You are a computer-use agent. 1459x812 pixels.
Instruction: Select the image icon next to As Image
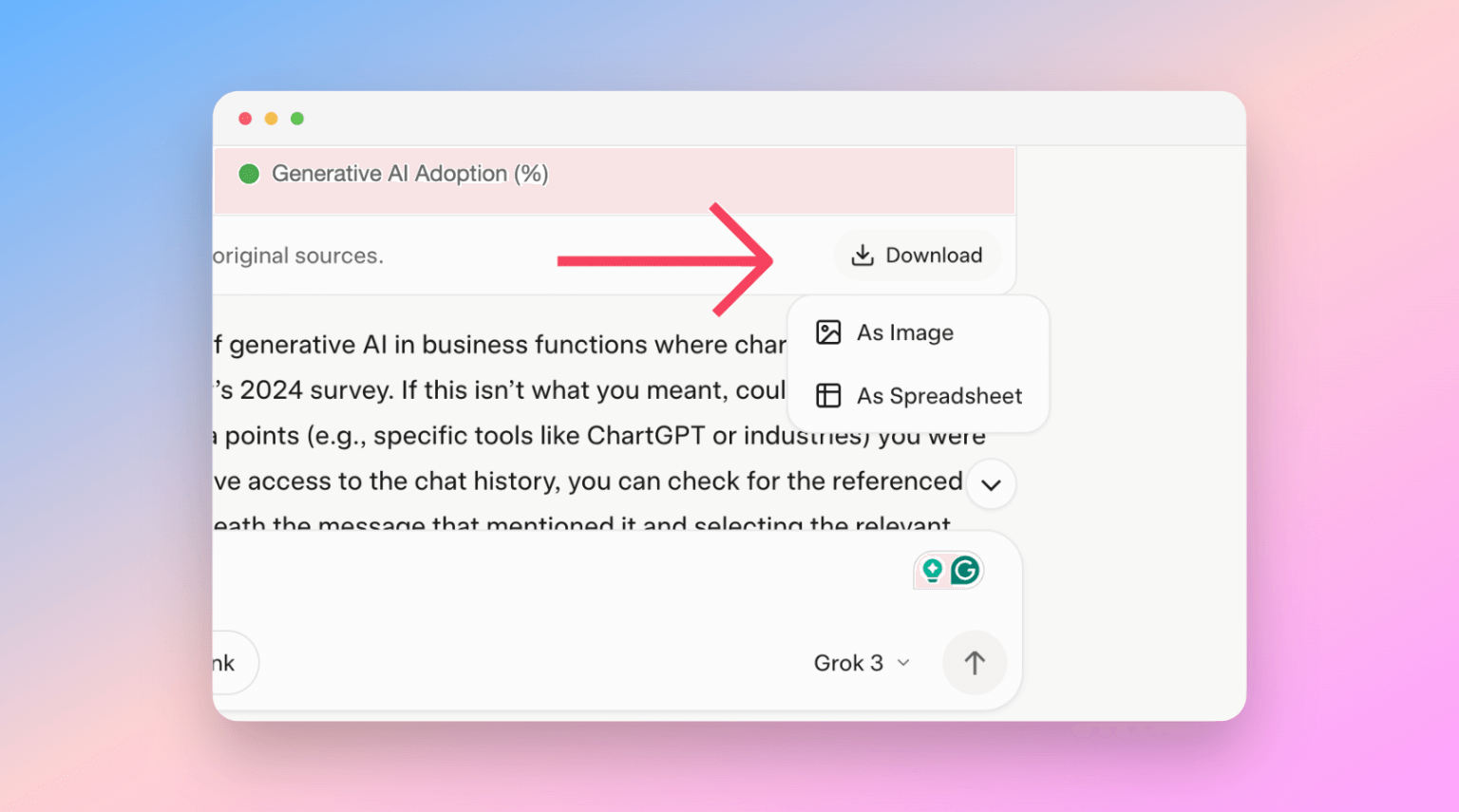pyautogui.click(x=827, y=332)
